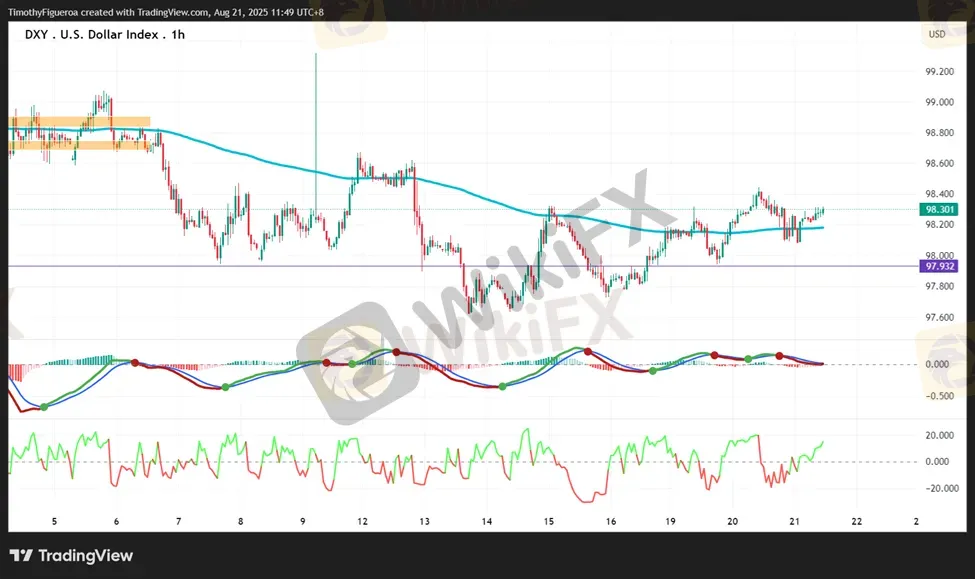Click the TradingView logo icon
Viewport: 975px width, 579px height.
coord(19,556)
